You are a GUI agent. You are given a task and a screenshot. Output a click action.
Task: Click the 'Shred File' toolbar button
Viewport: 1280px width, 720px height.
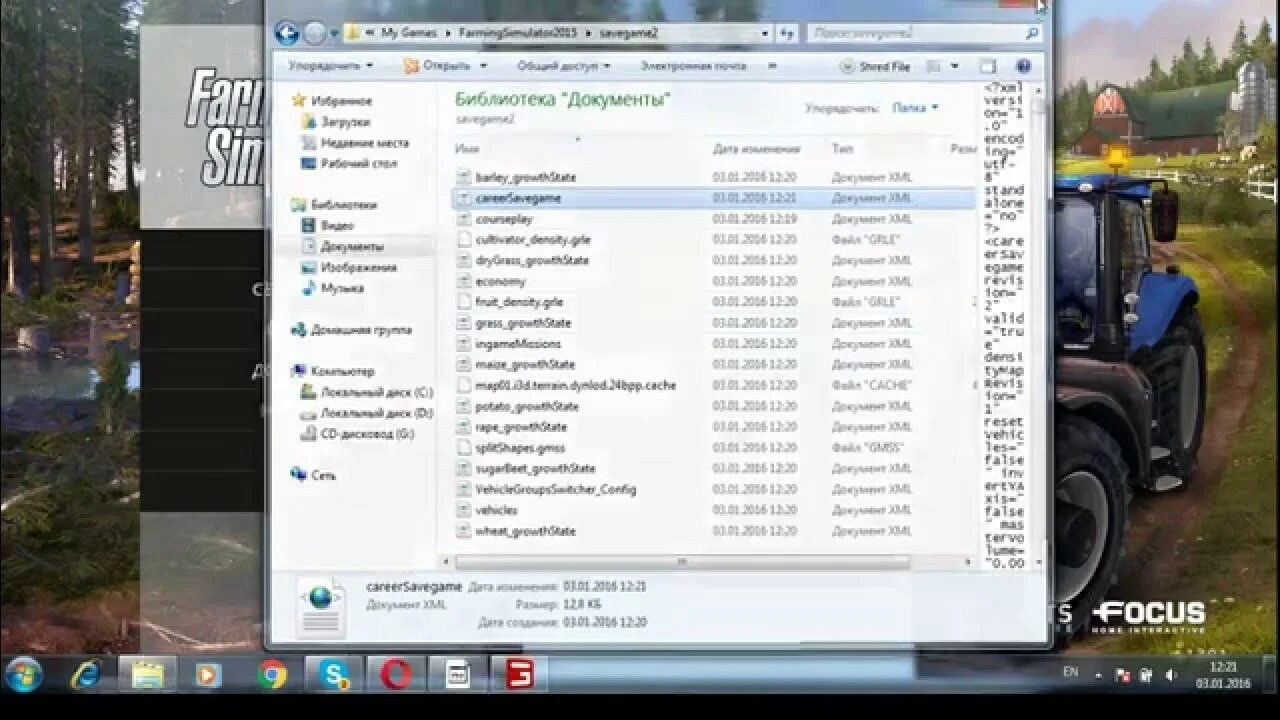point(875,66)
